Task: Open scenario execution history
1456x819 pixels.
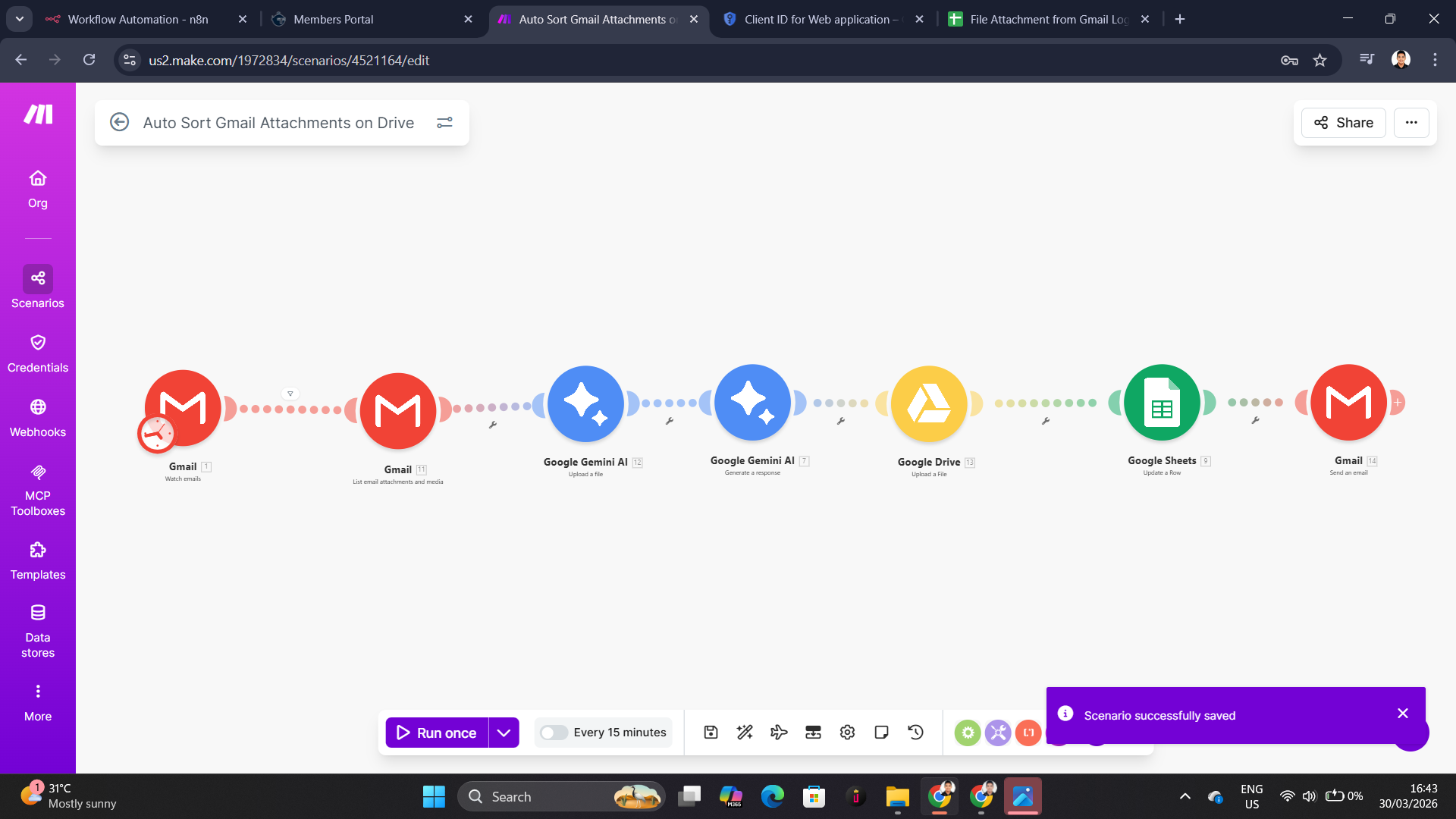Action: click(915, 732)
